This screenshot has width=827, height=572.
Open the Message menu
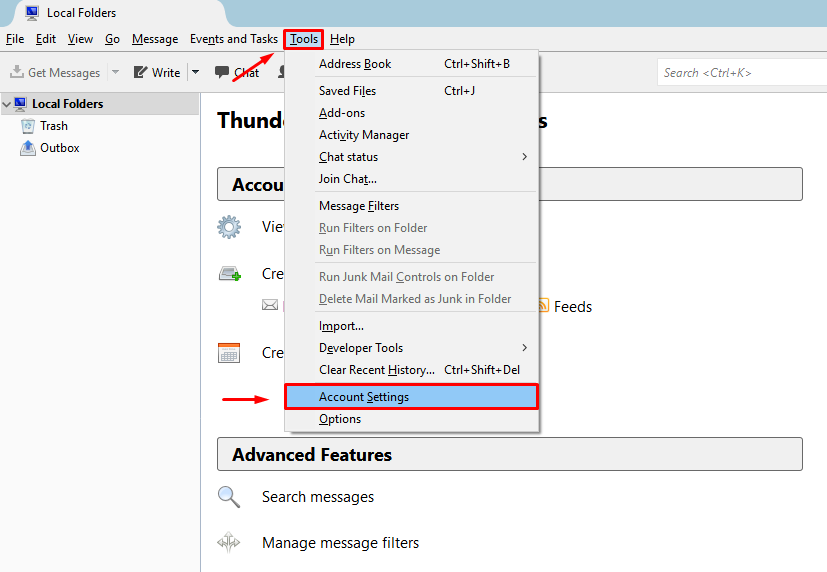coord(155,39)
